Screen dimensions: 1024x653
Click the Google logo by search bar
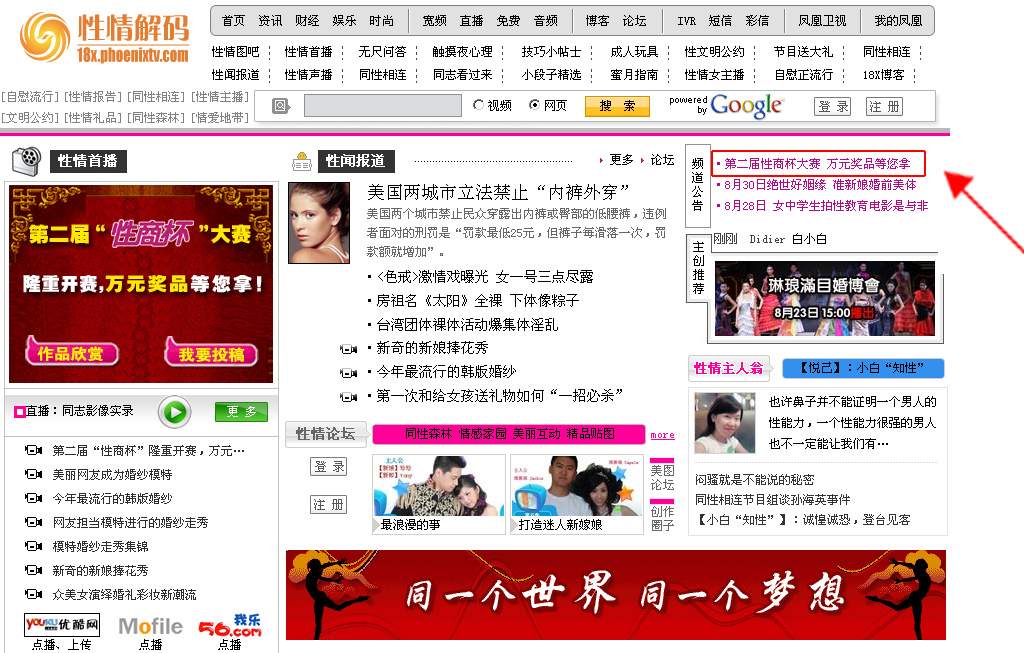click(x=746, y=106)
